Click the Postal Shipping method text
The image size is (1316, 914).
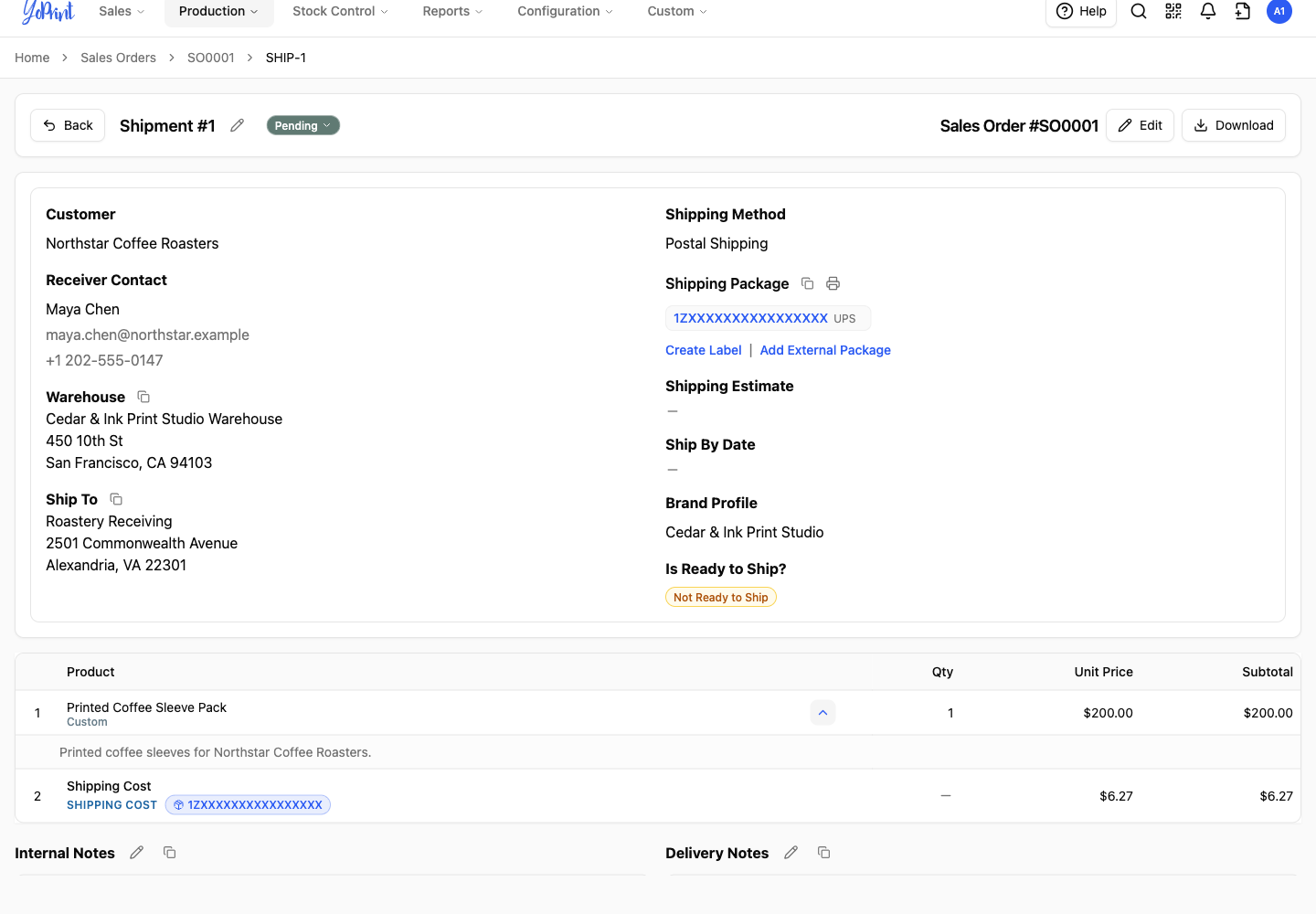[x=716, y=243]
